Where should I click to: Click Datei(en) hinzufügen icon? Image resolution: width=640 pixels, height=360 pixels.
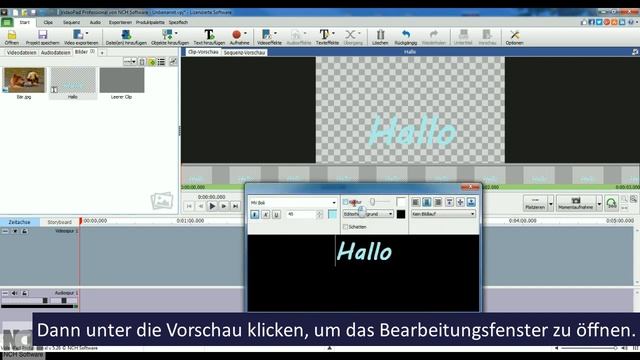click(x=126, y=35)
